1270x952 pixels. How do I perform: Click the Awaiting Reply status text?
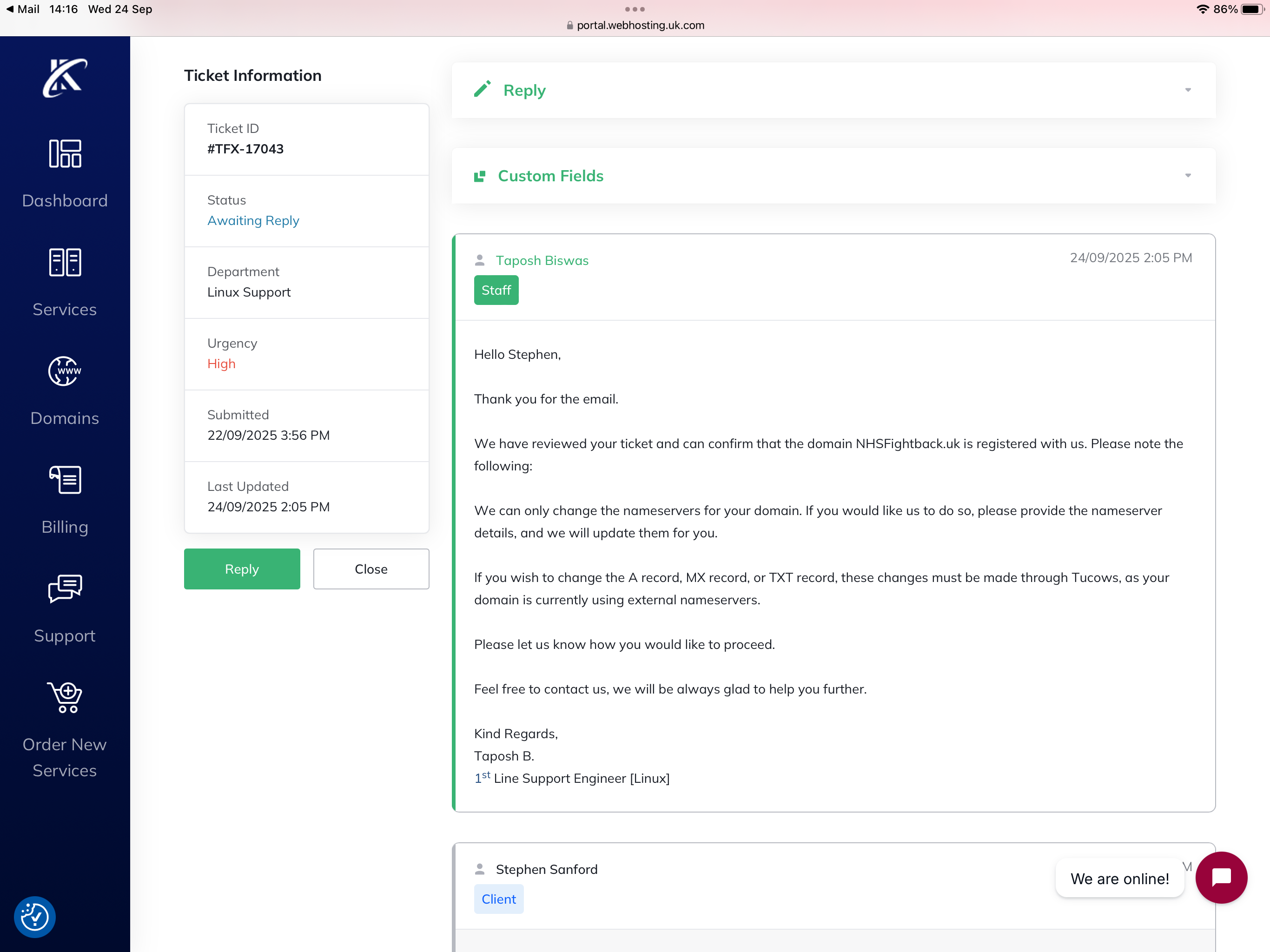253,220
